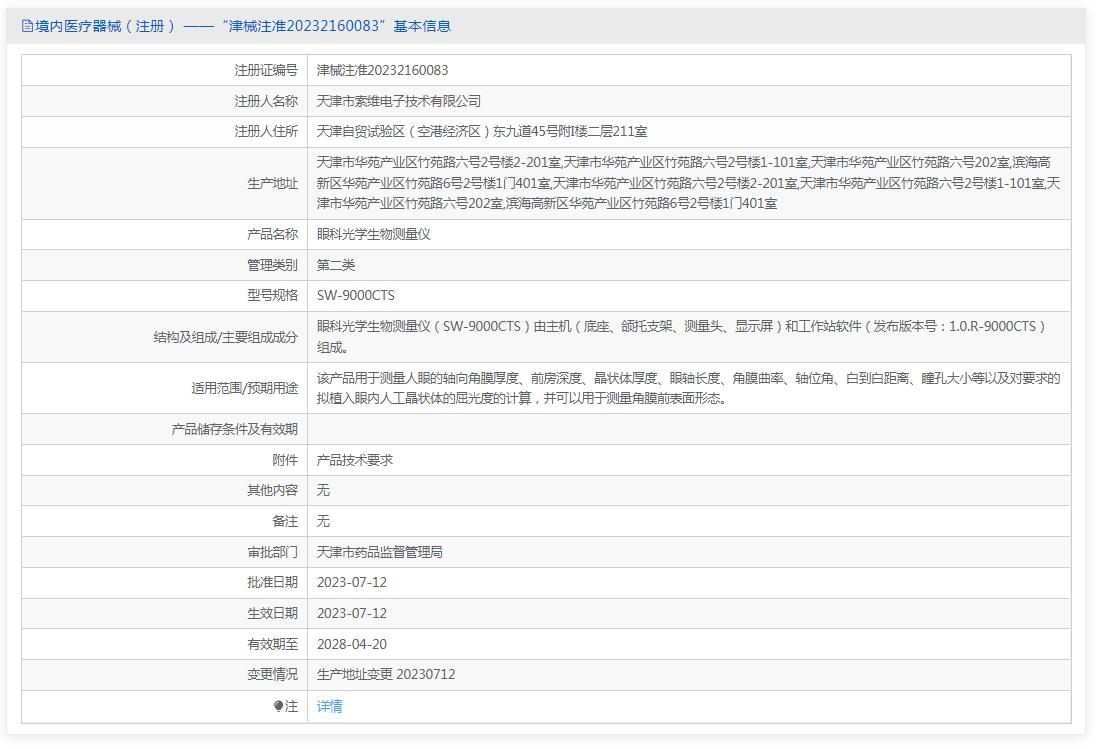Click the 产品储存条件及有效期 label
Image resolution: width=1111 pixels, height=749 pixels.
235,429
